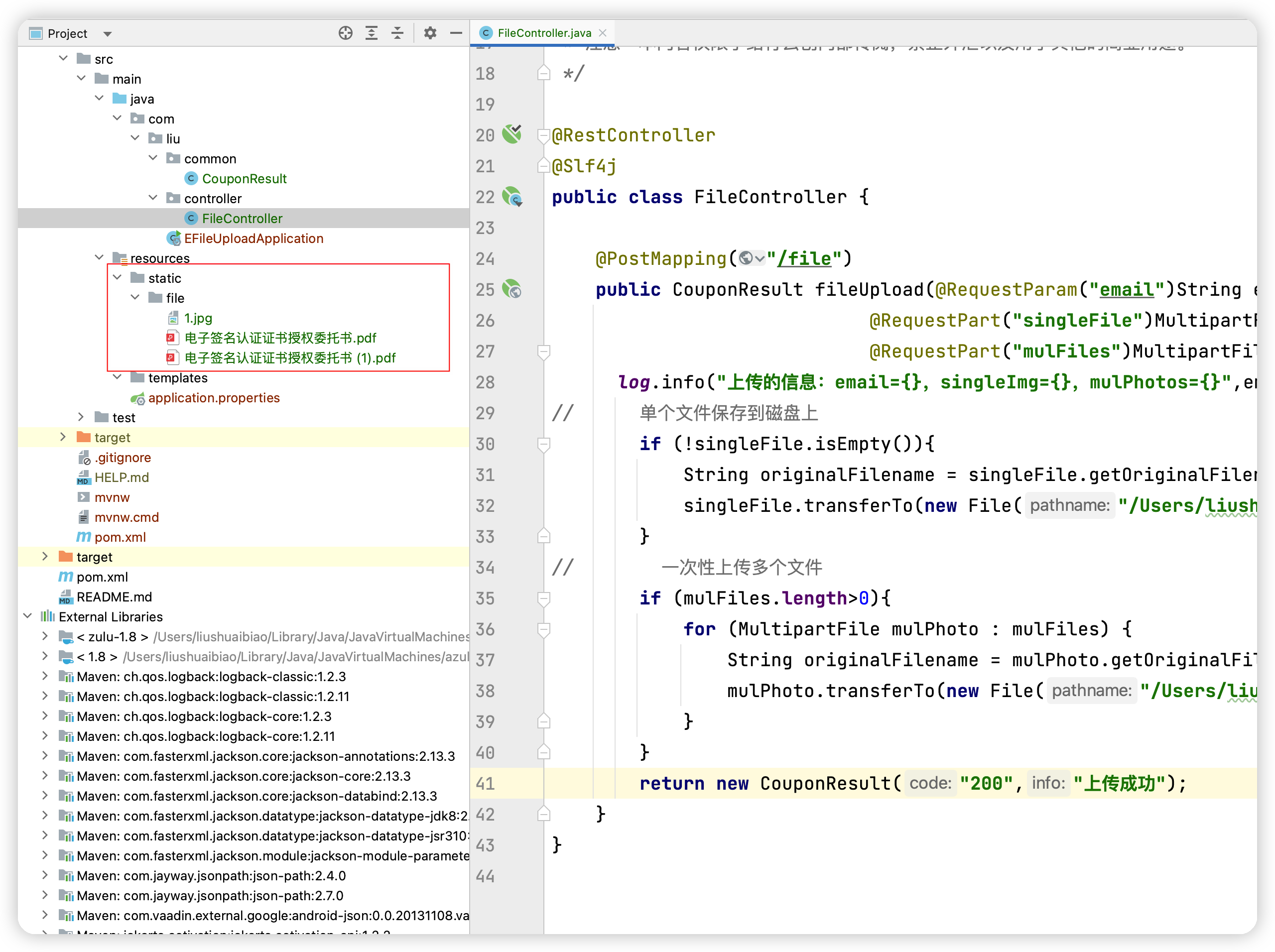Select .gitignore file
Image resolution: width=1275 pixels, height=952 pixels.
[123, 458]
